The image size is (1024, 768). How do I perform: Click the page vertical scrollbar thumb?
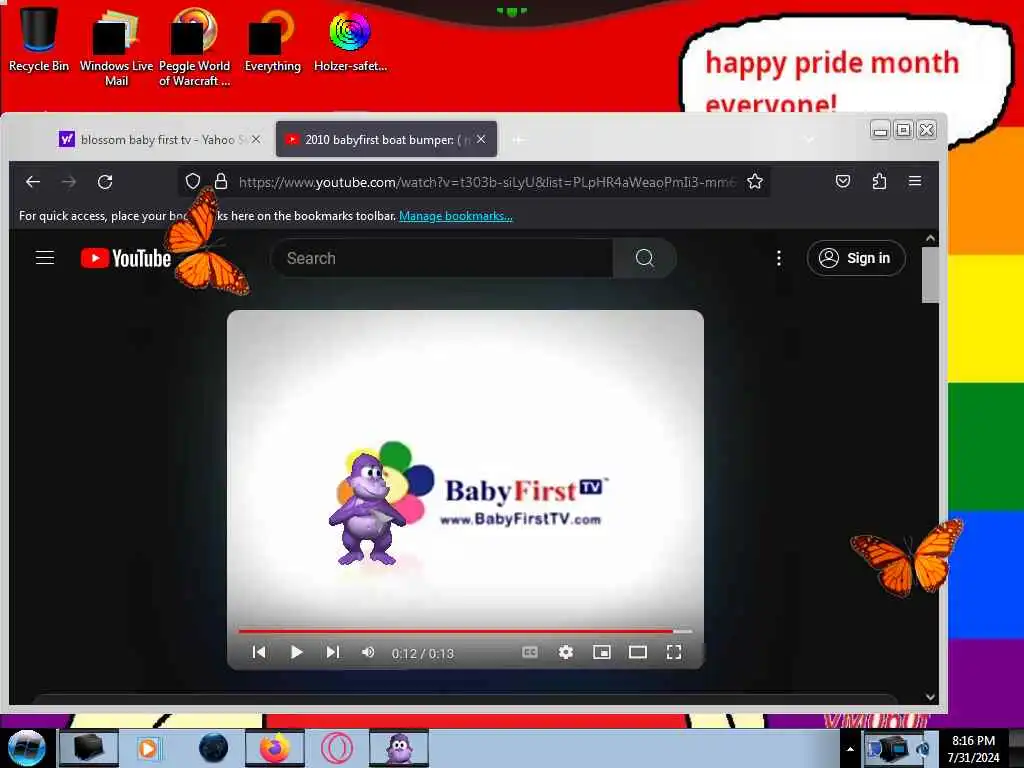(930, 276)
